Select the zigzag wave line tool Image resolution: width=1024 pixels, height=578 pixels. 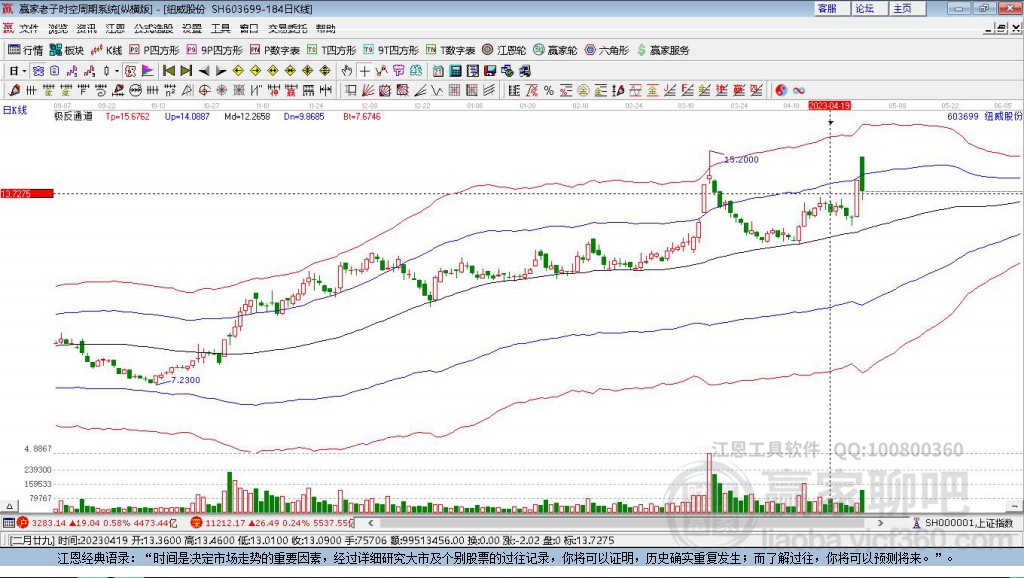[436, 90]
